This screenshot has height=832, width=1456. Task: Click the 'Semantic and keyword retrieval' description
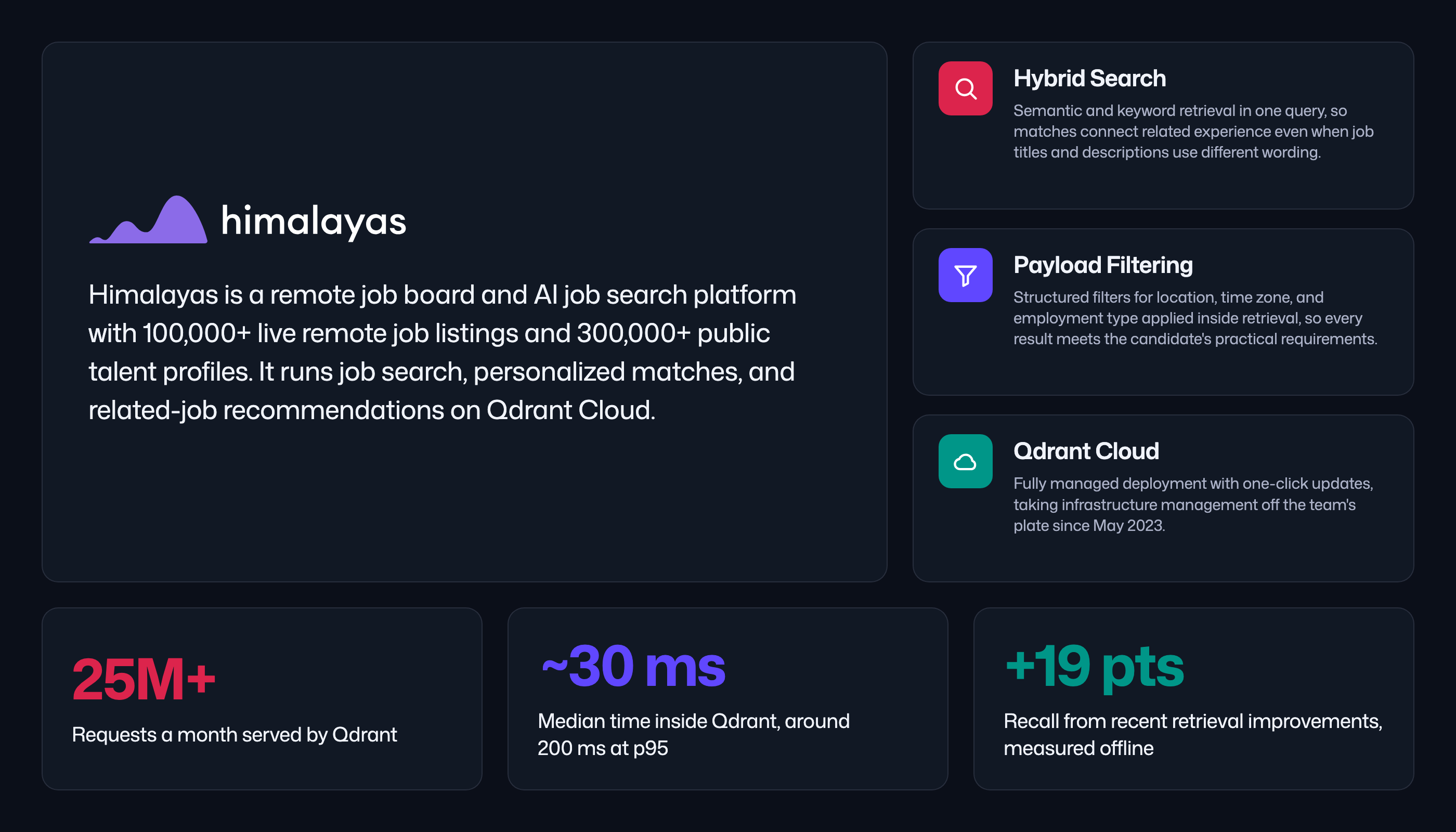point(1193,132)
